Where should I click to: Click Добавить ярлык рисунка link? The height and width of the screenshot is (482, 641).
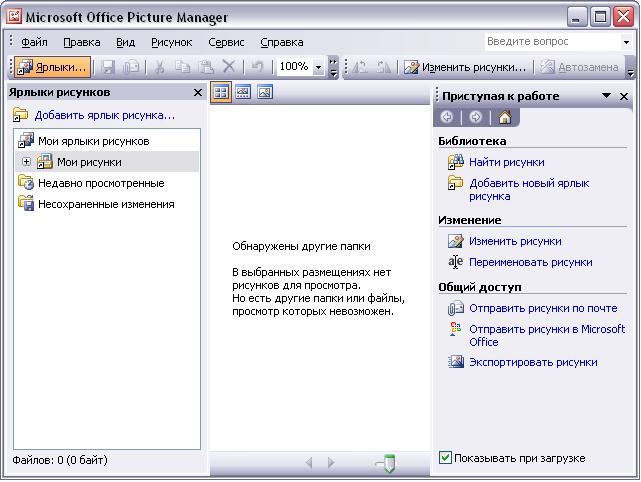pyautogui.click(x=105, y=115)
